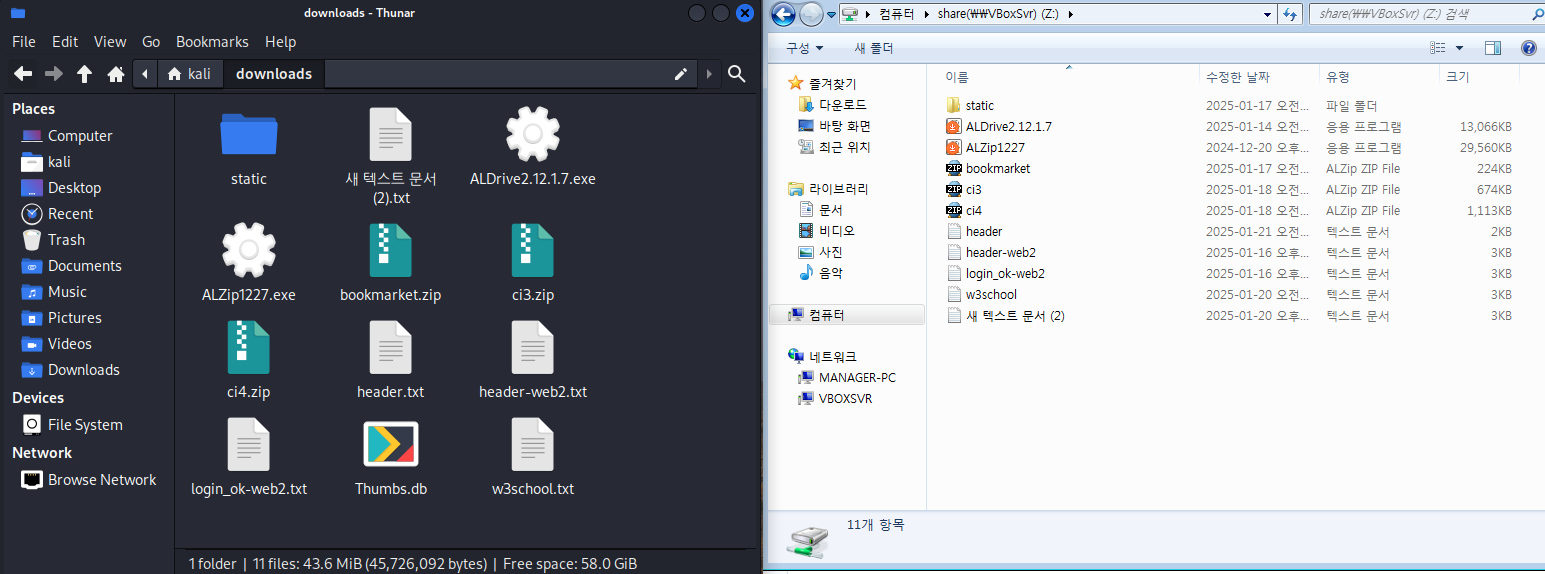
Task: Go back in Thunar toolbar
Action: (x=23, y=74)
